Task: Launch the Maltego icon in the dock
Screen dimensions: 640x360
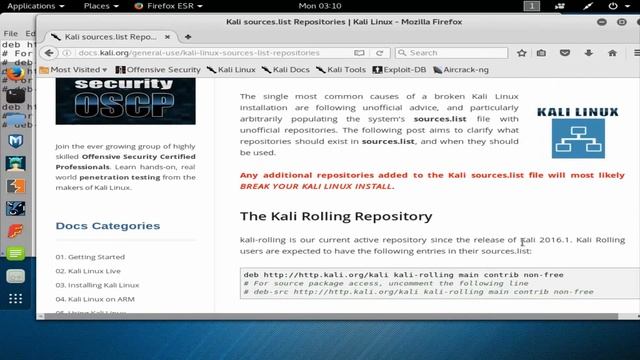Action: point(16,209)
